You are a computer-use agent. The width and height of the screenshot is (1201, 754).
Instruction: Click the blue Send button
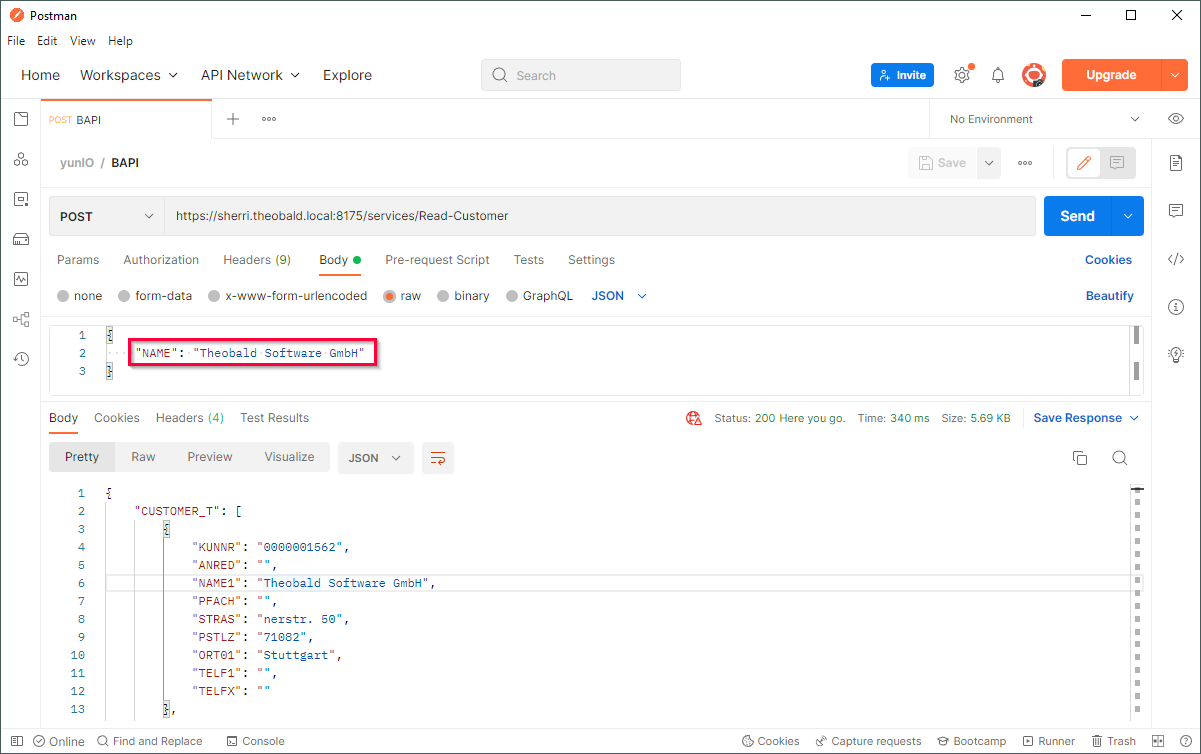point(1078,216)
